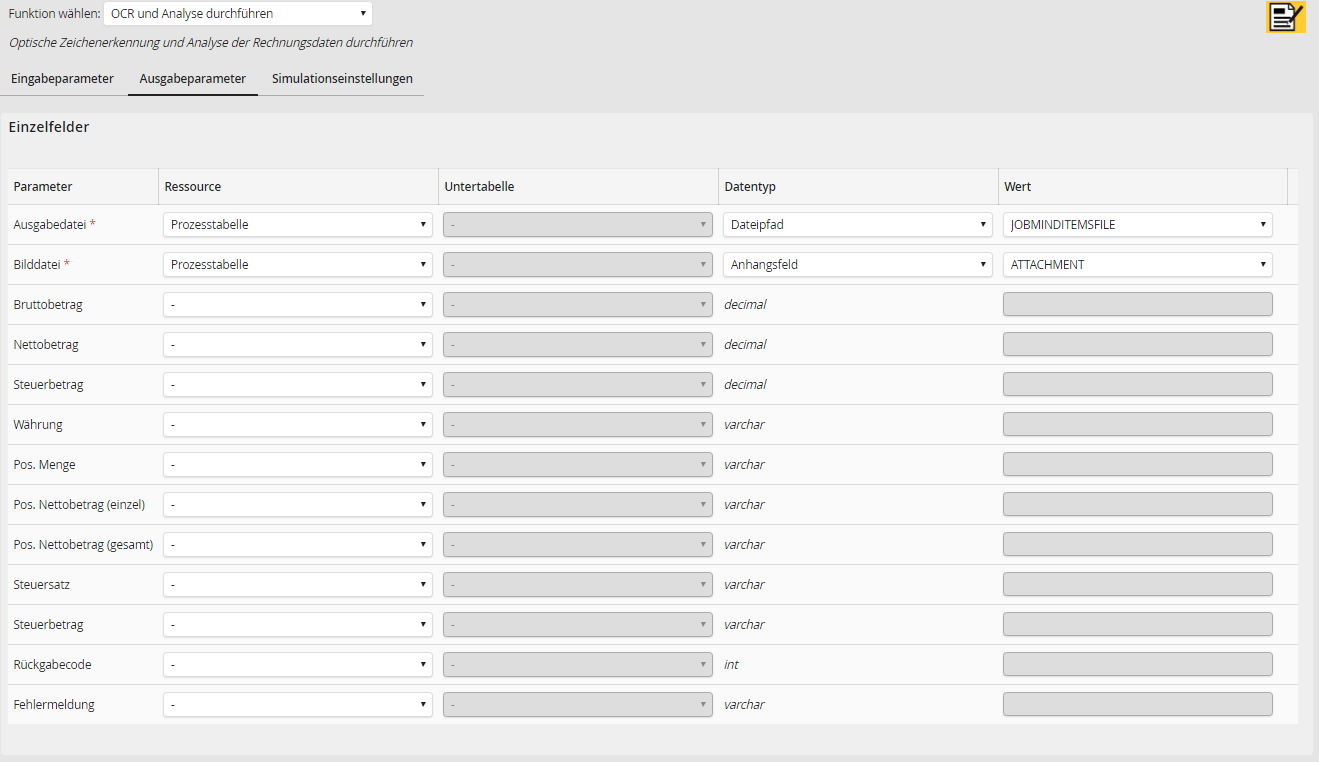Expand Ressource dropdown for Währung
This screenshot has width=1319, height=762.
coord(298,425)
